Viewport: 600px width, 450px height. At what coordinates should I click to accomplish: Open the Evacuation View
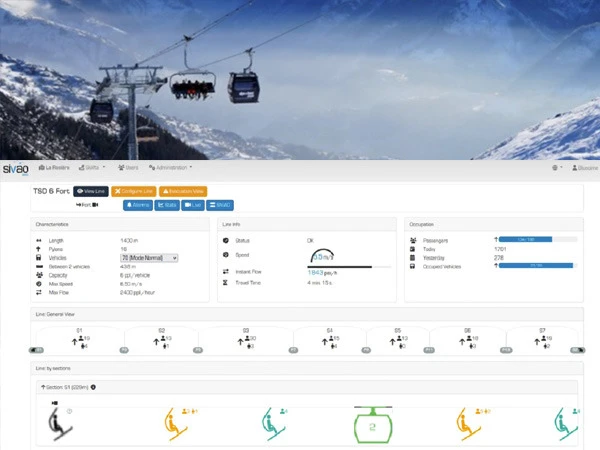pyautogui.click(x=183, y=191)
